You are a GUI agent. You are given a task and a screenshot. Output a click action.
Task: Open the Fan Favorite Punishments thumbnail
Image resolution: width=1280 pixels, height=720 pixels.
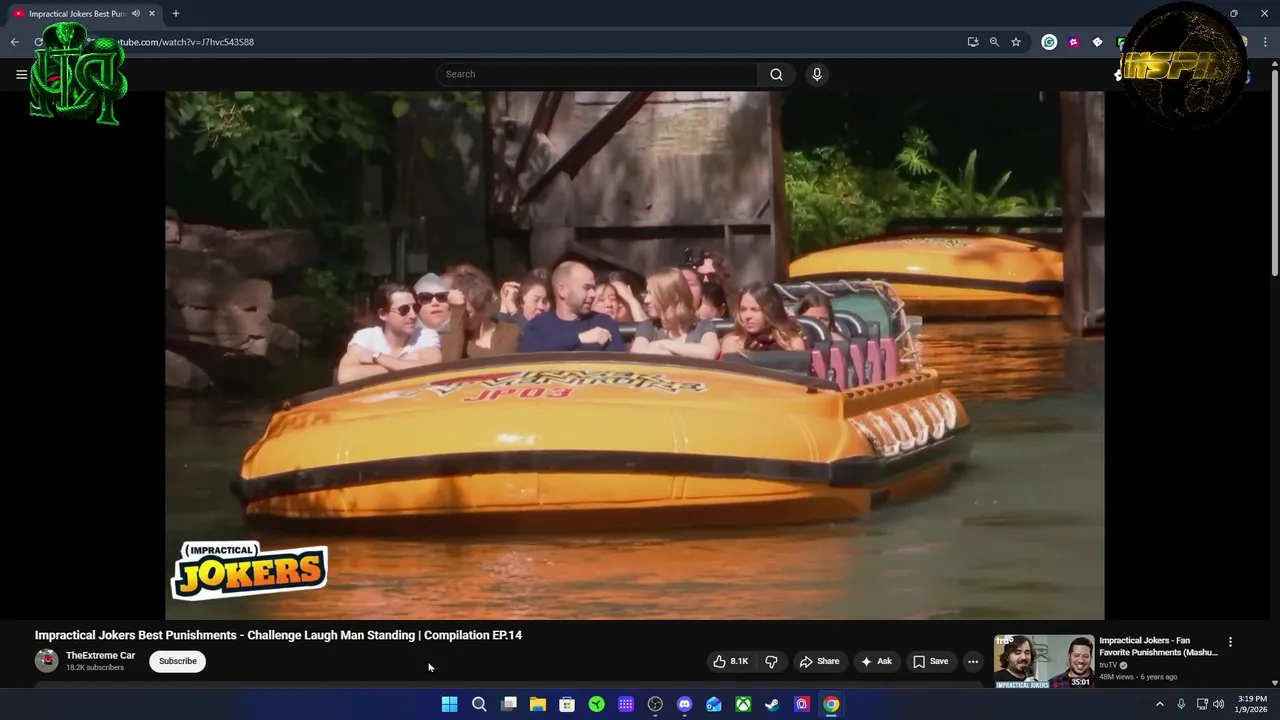click(x=1044, y=661)
